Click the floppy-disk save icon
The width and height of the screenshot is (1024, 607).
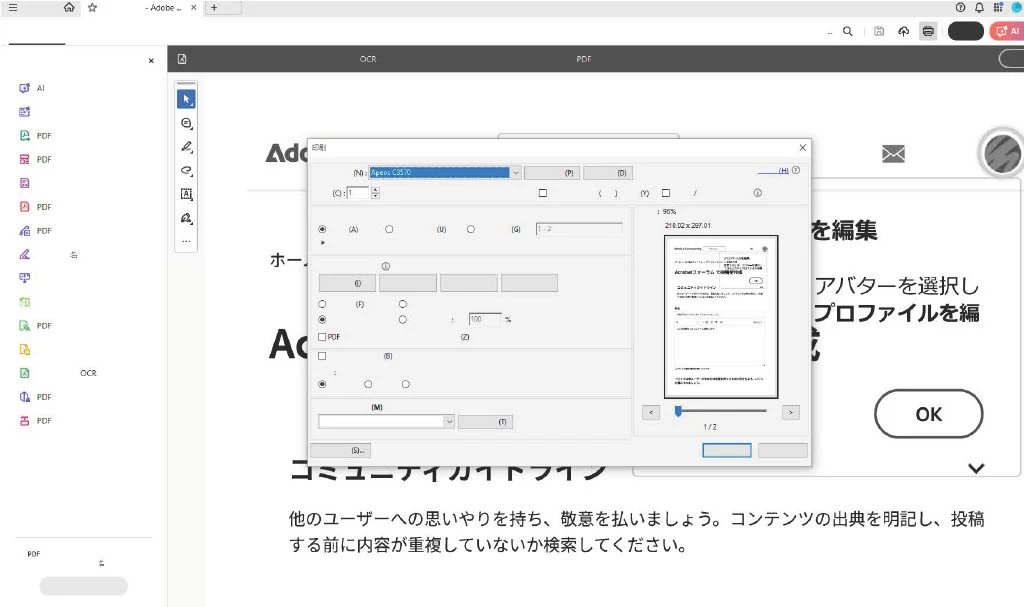point(879,31)
